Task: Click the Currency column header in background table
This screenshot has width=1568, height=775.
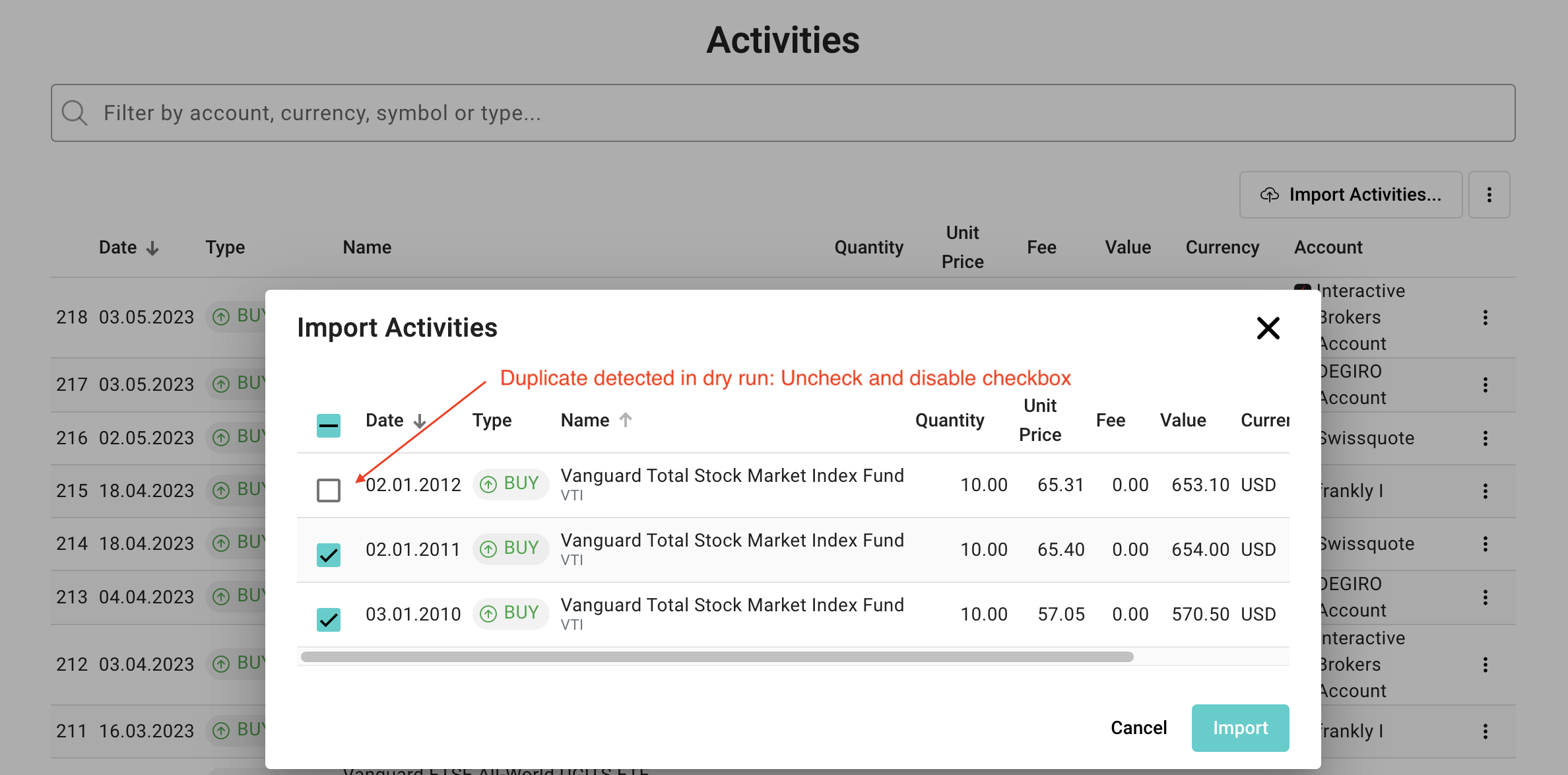Action: 1222,248
